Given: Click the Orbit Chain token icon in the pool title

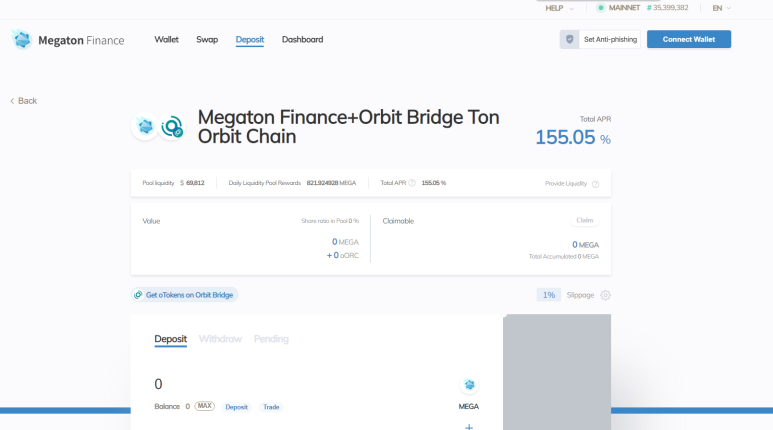Looking at the screenshot, I should (x=172, y=127).
